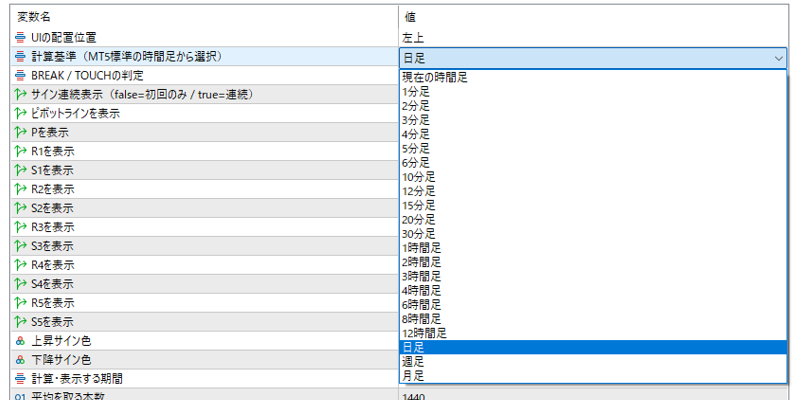Screen dimensions: 800x400
Task: Click the 値 column header
Action: [410, 17]
